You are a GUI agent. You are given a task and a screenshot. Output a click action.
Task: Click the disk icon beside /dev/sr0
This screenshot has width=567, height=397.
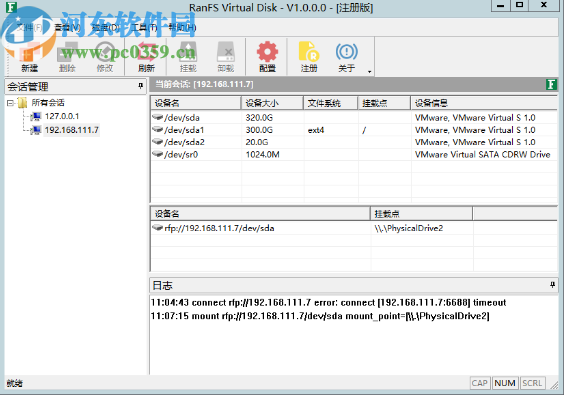(158, 154)
